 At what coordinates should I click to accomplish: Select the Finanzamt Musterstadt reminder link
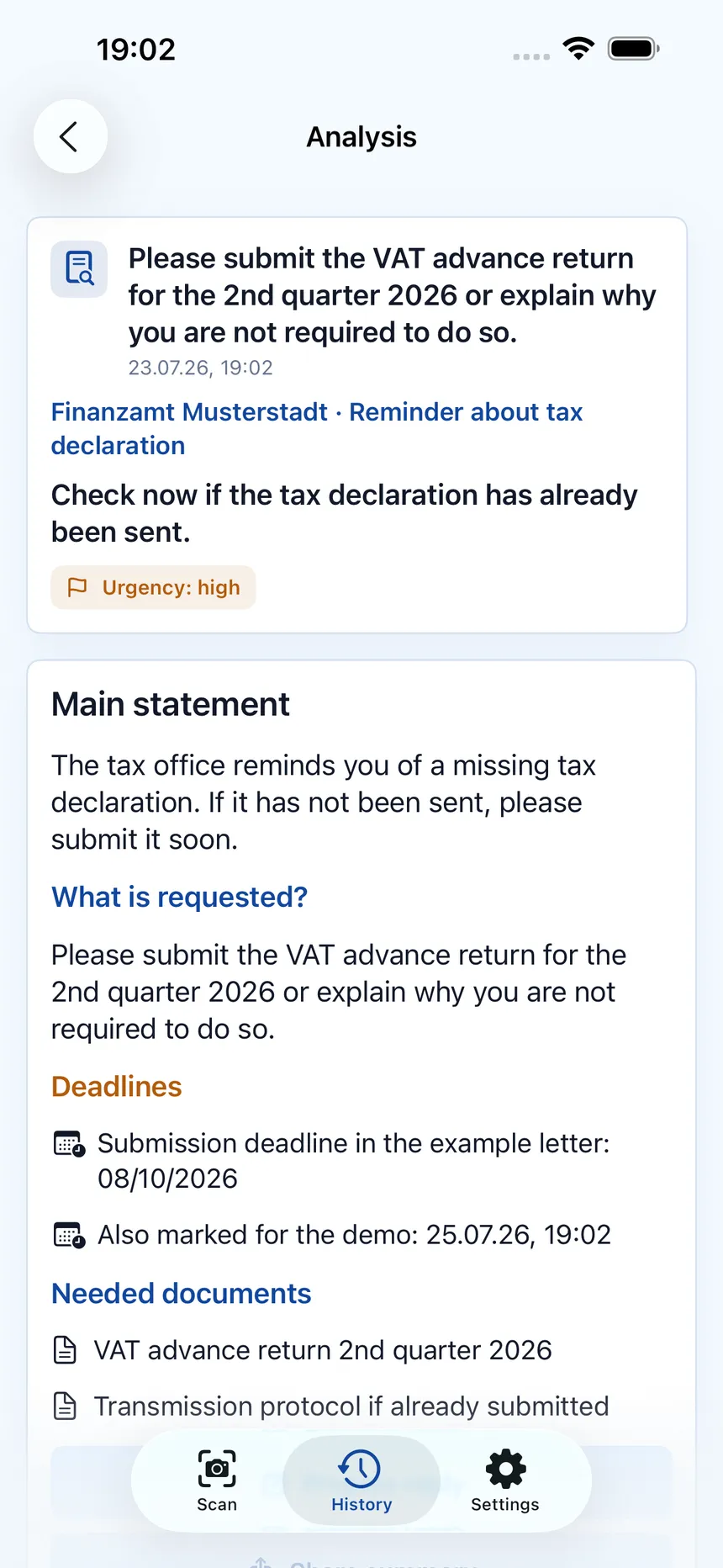[x=317, y=428]
